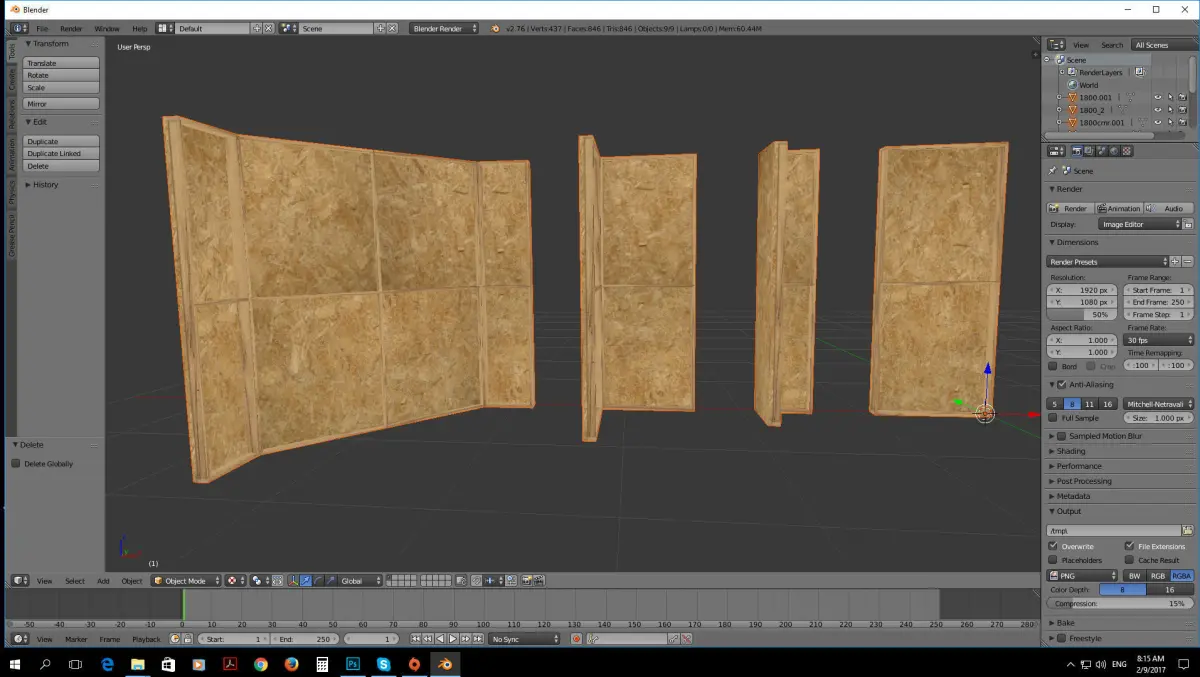Open the Add menu in viewport header
1200x677 pixels.
tap(103, 581)
